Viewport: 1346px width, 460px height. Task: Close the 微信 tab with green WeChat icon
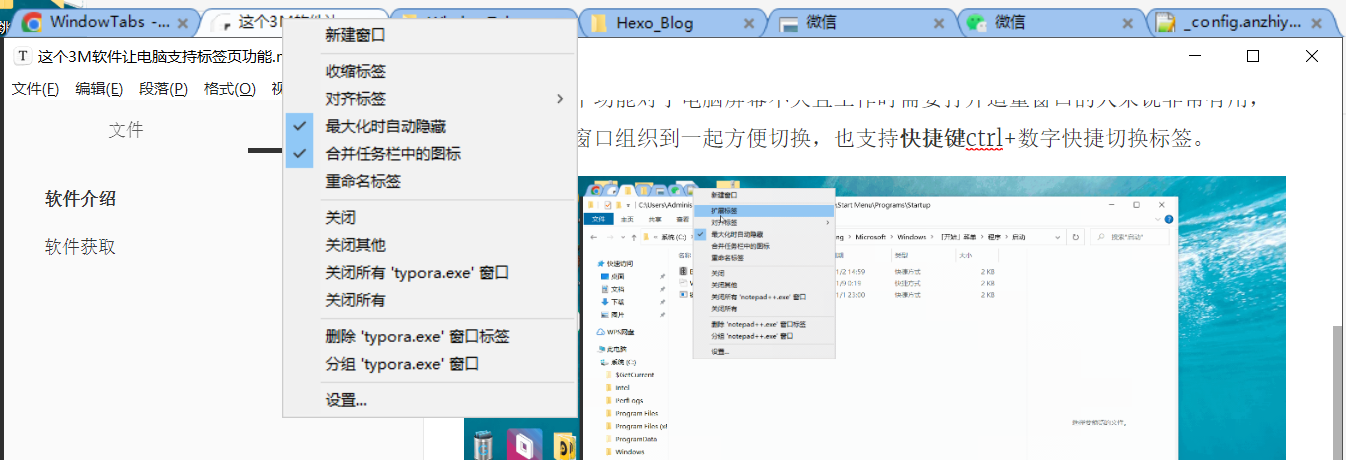1128,23
